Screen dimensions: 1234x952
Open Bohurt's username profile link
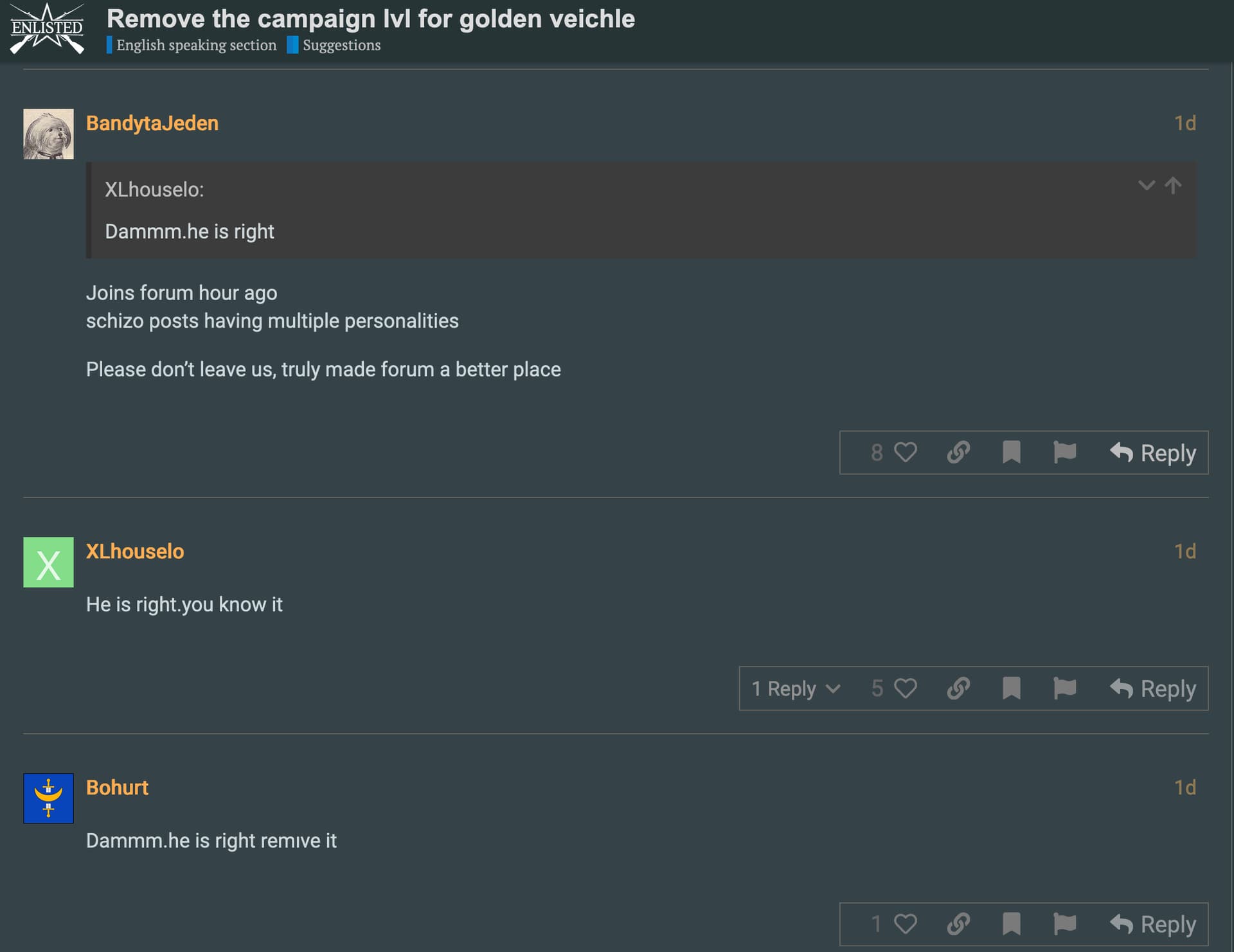coord(117,787)
